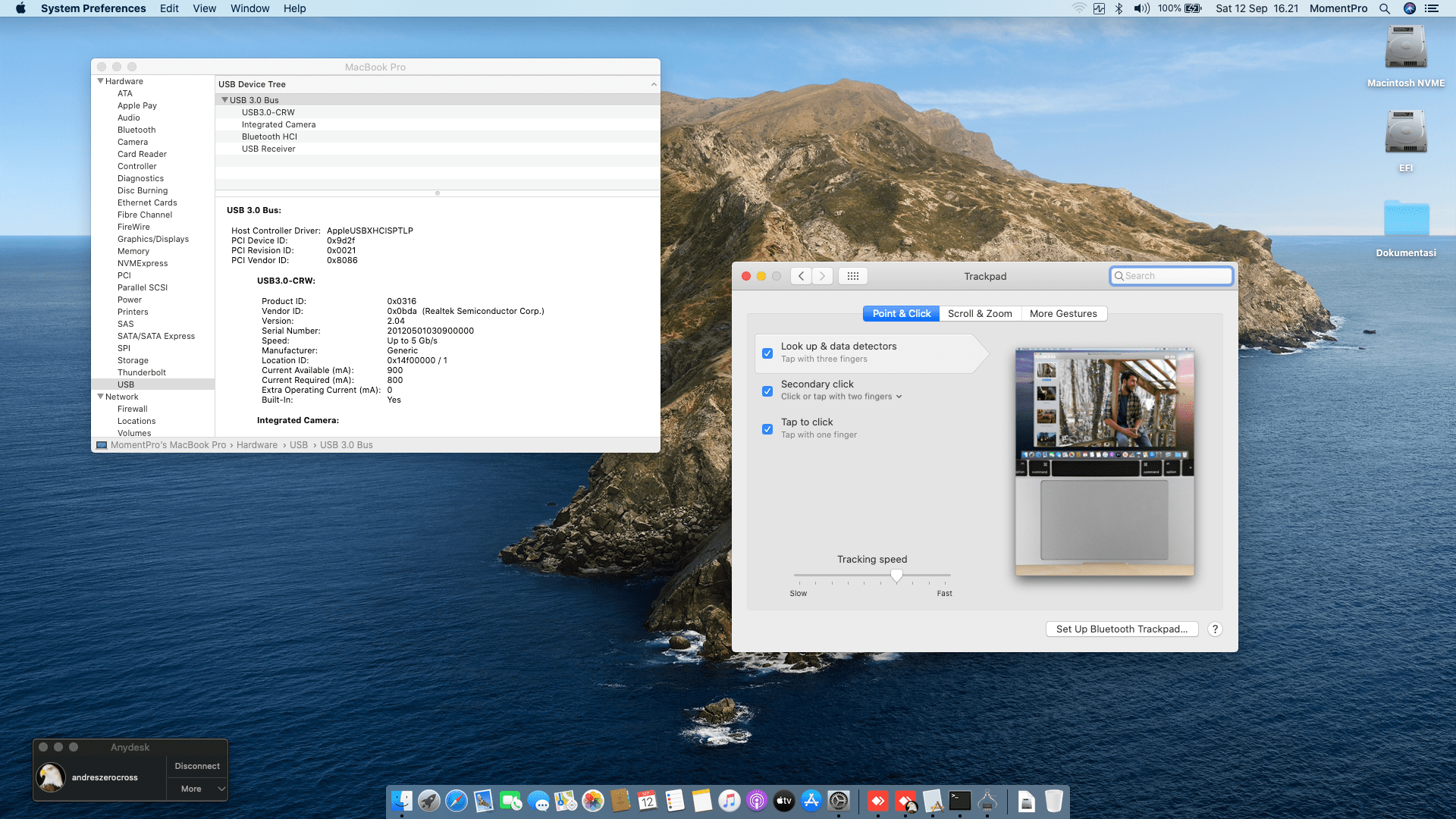This screenshot has height=819, width=1456.
Task: Select Graphics/Displays in Hardware sidebar
Action: click(153, 239)
